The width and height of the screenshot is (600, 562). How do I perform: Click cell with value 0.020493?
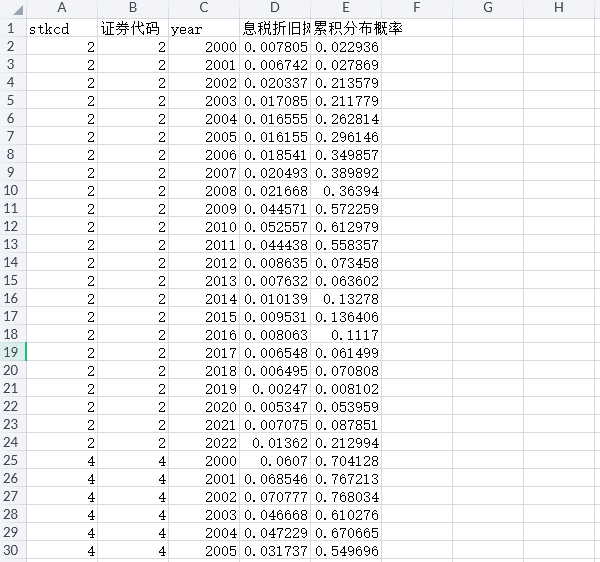pyautogui.click(x=275, y=173)
